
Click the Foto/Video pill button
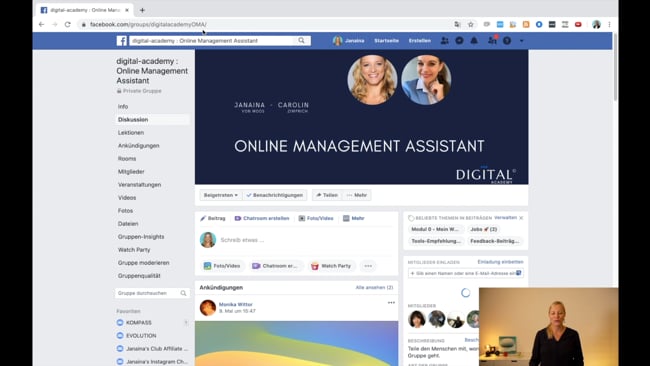(x=222, y=266)
